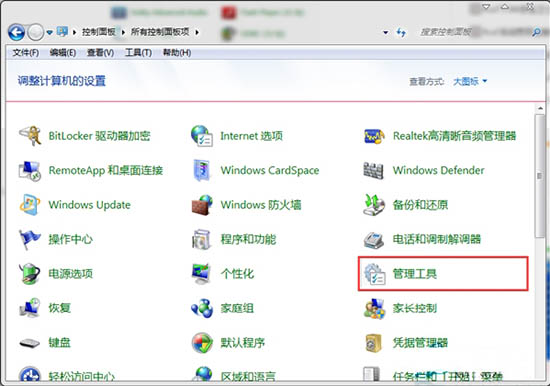
Task: Click the refresh arrows icon
Action: coord(401,33)
